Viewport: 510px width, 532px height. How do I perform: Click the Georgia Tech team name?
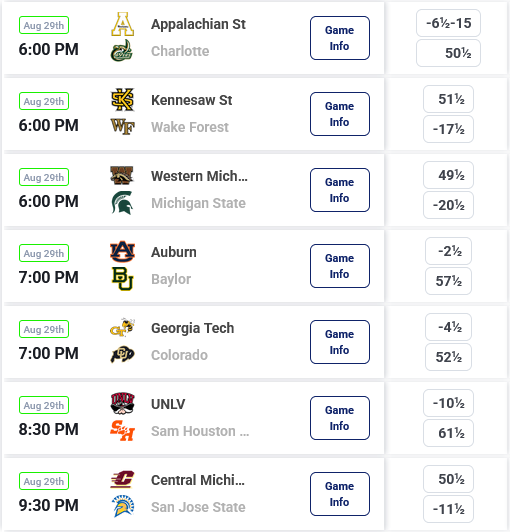coord(192,328)
